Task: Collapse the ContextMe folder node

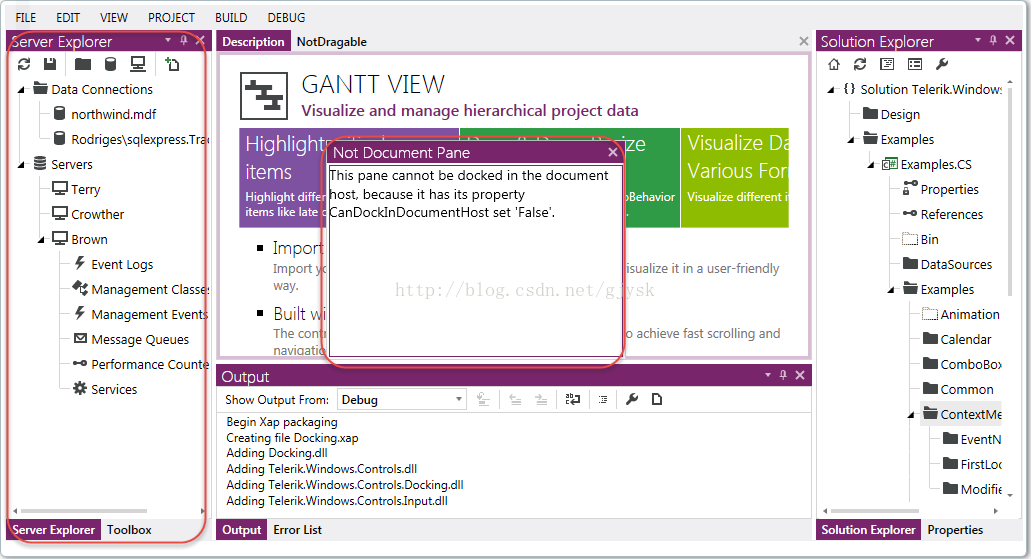Action: [911, 414]
